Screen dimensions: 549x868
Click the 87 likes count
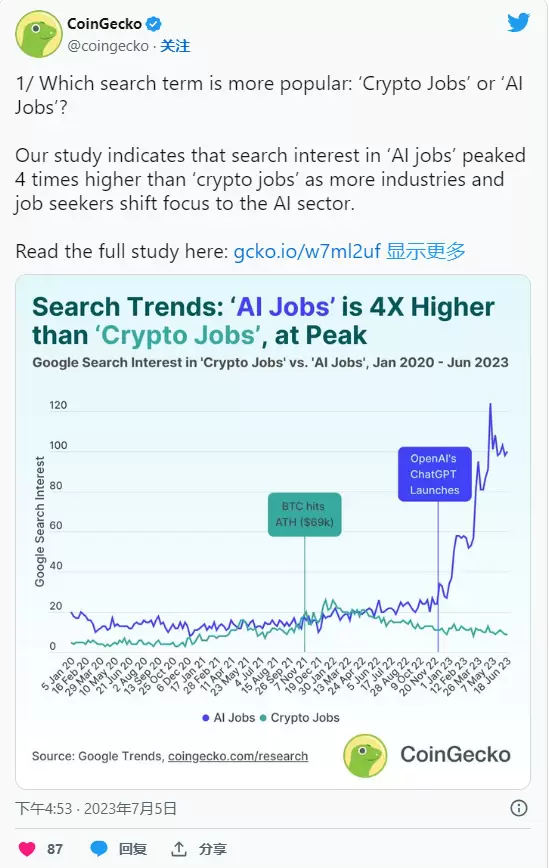click(55, 849)
